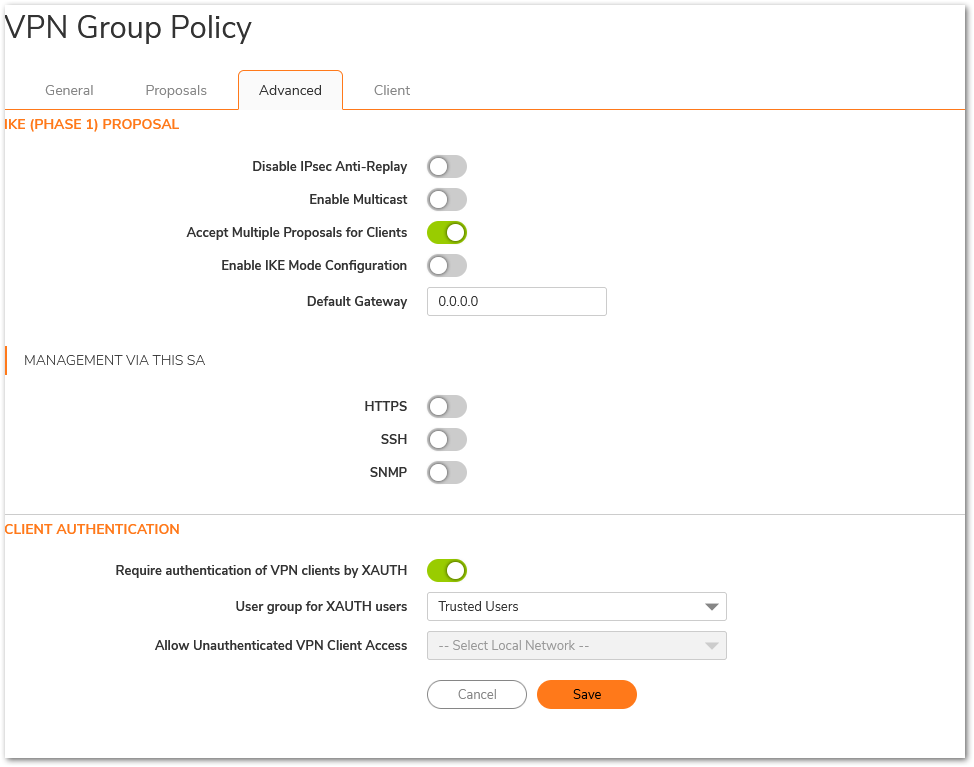Open the Client tab
This screenshot has height=767, width=974.
click(x=391, y=90)
